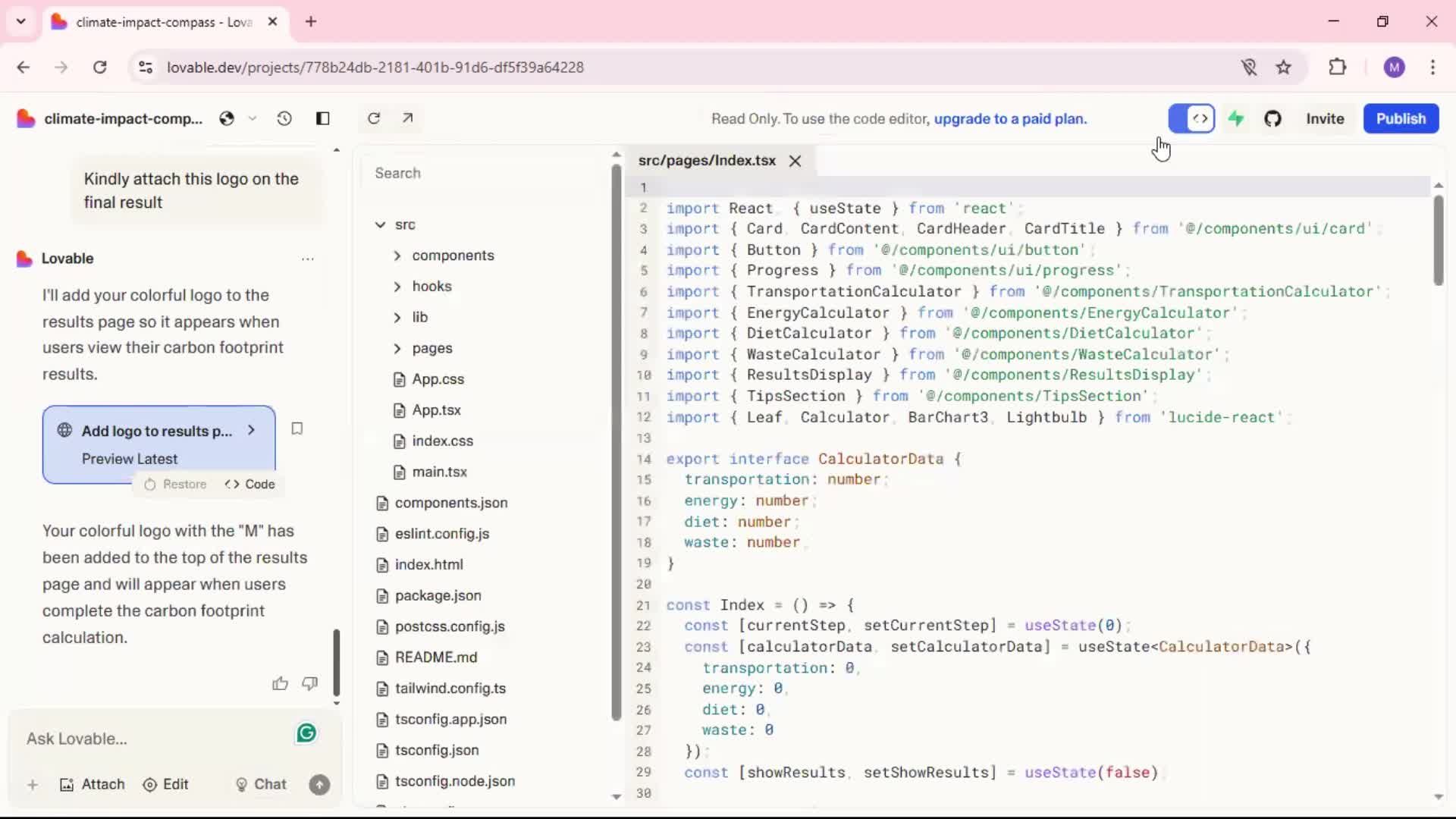Screen dimensions: 1456x819
Task: Give thumbs up to Lovable response
Action: 280,684
